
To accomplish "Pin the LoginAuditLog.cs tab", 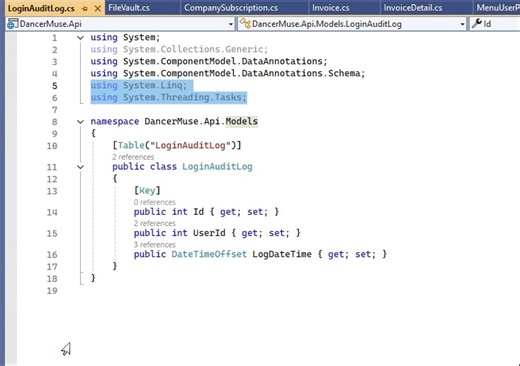I will coord(85,9).
